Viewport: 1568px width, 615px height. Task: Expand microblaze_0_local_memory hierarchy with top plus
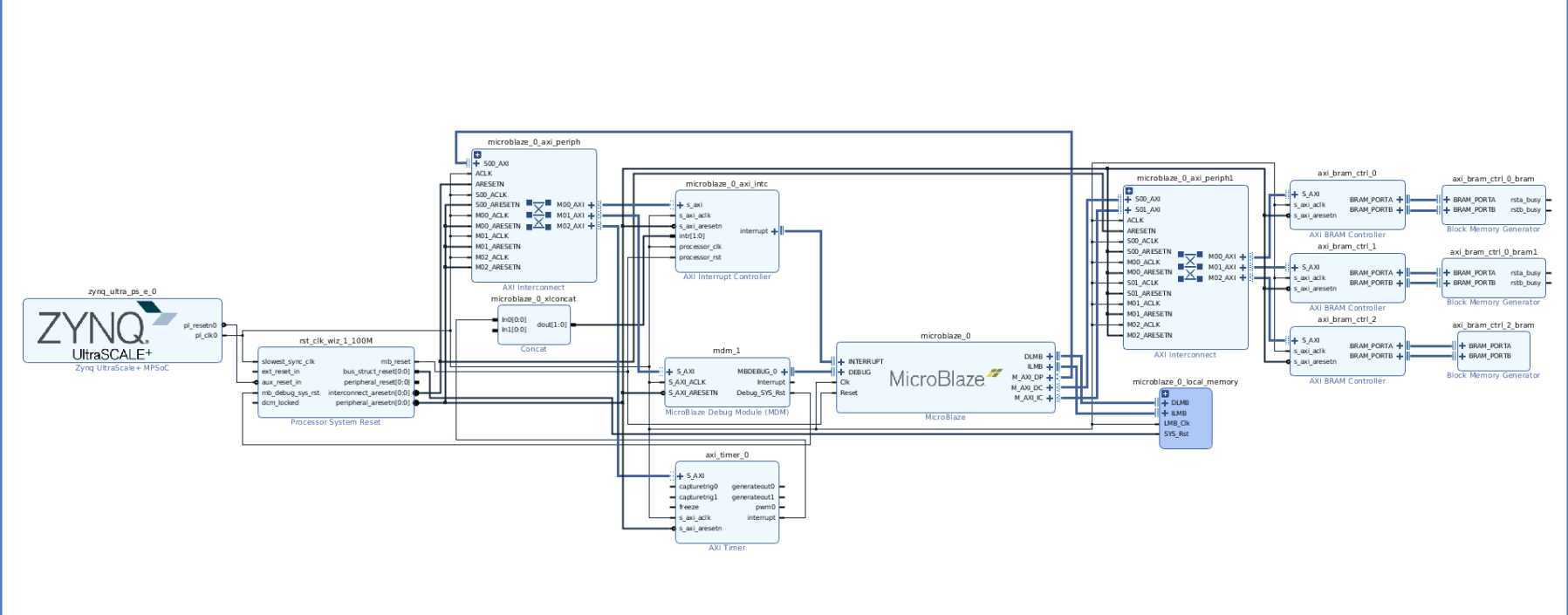coord(1165,393)
